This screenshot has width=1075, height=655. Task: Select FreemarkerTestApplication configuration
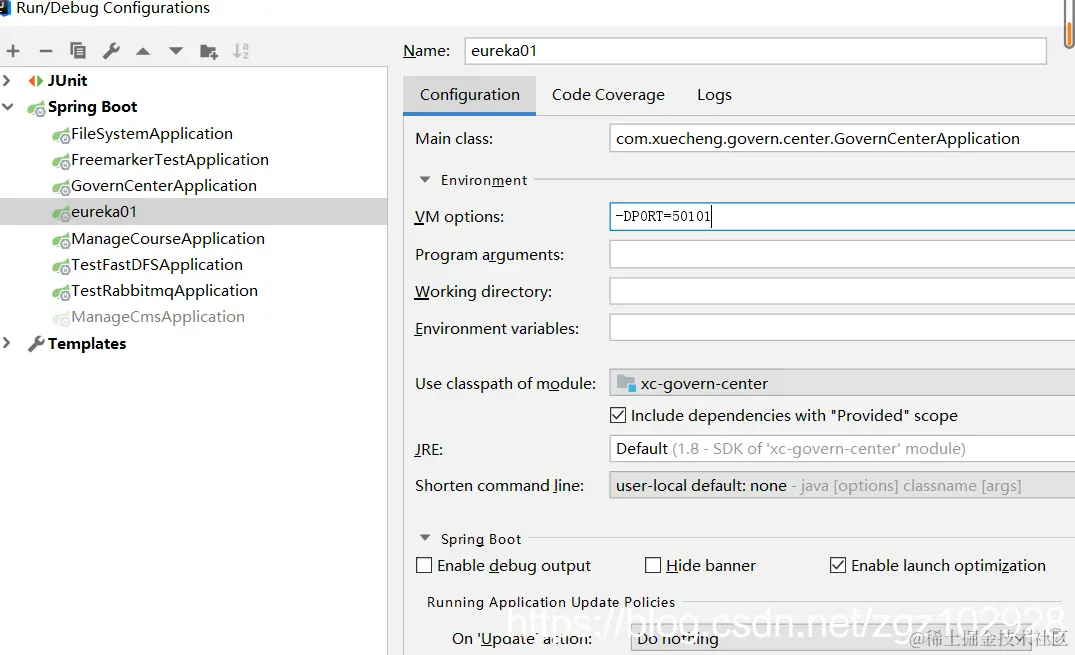169,160
